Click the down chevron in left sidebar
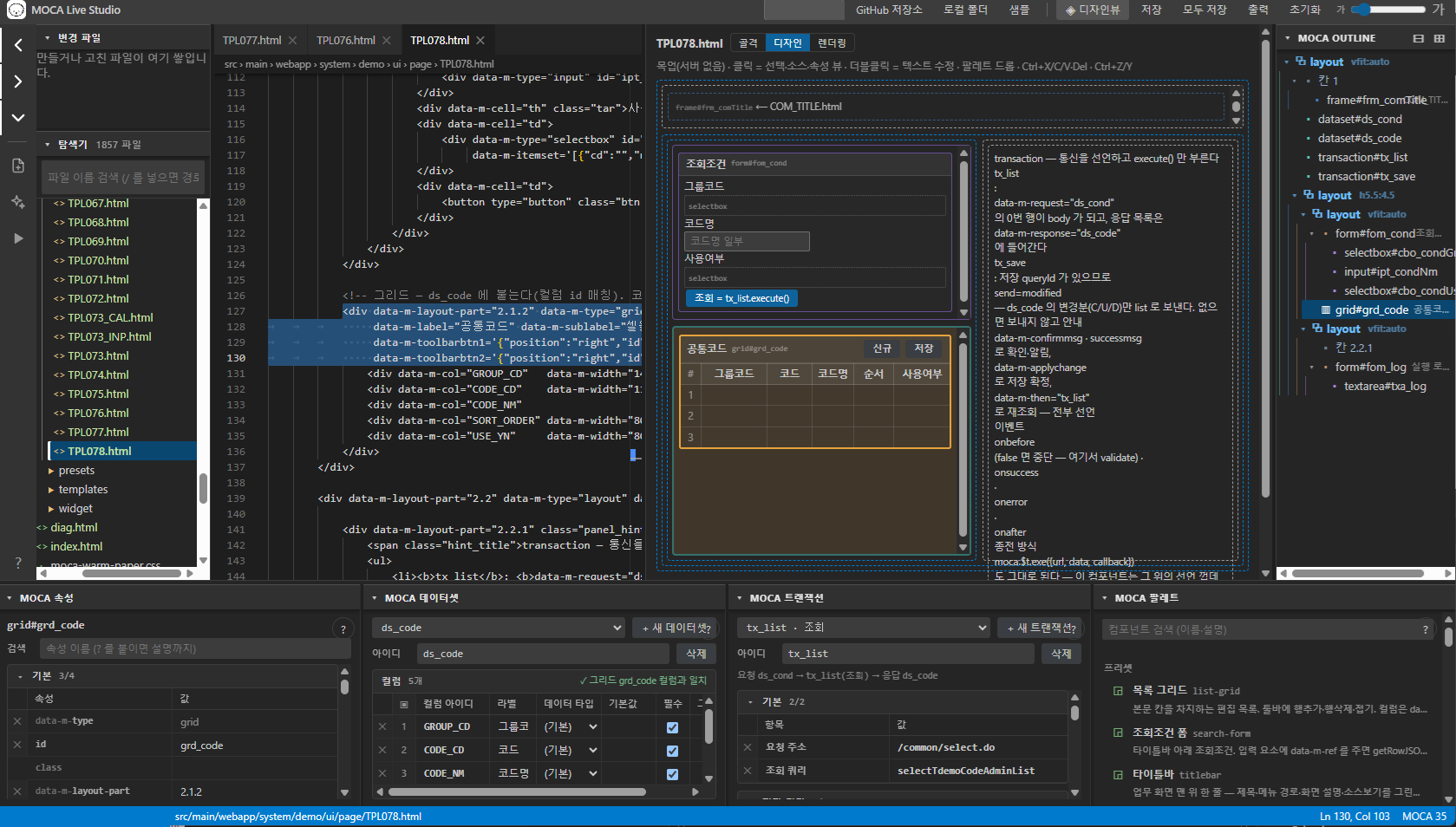This screenshot has width=1456, height=827. click(x=18, y=117)
